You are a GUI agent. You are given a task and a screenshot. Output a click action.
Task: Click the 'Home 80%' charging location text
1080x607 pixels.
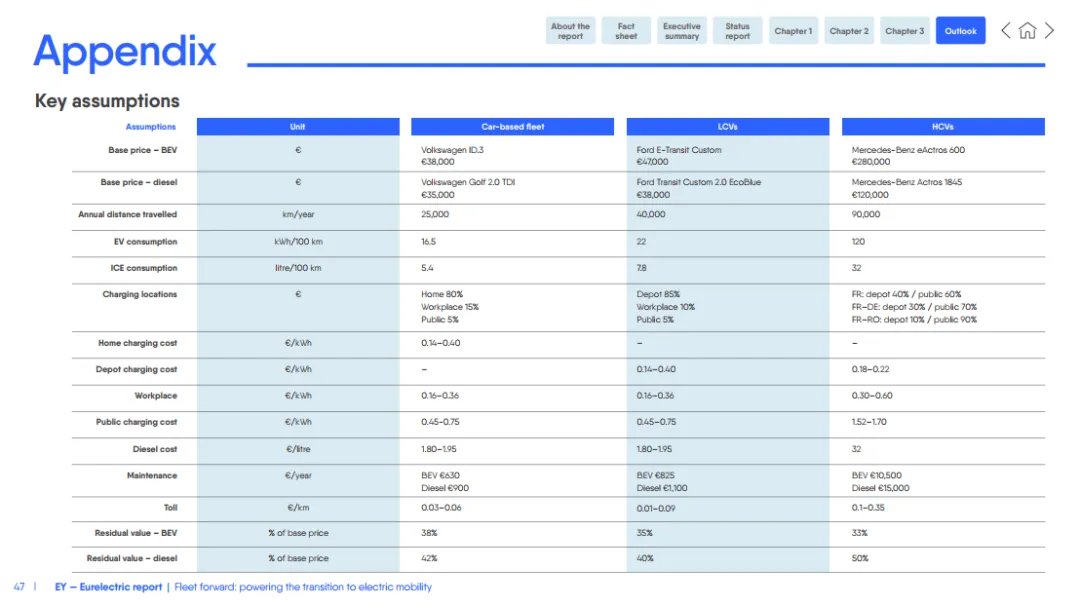tap(442, 294)
